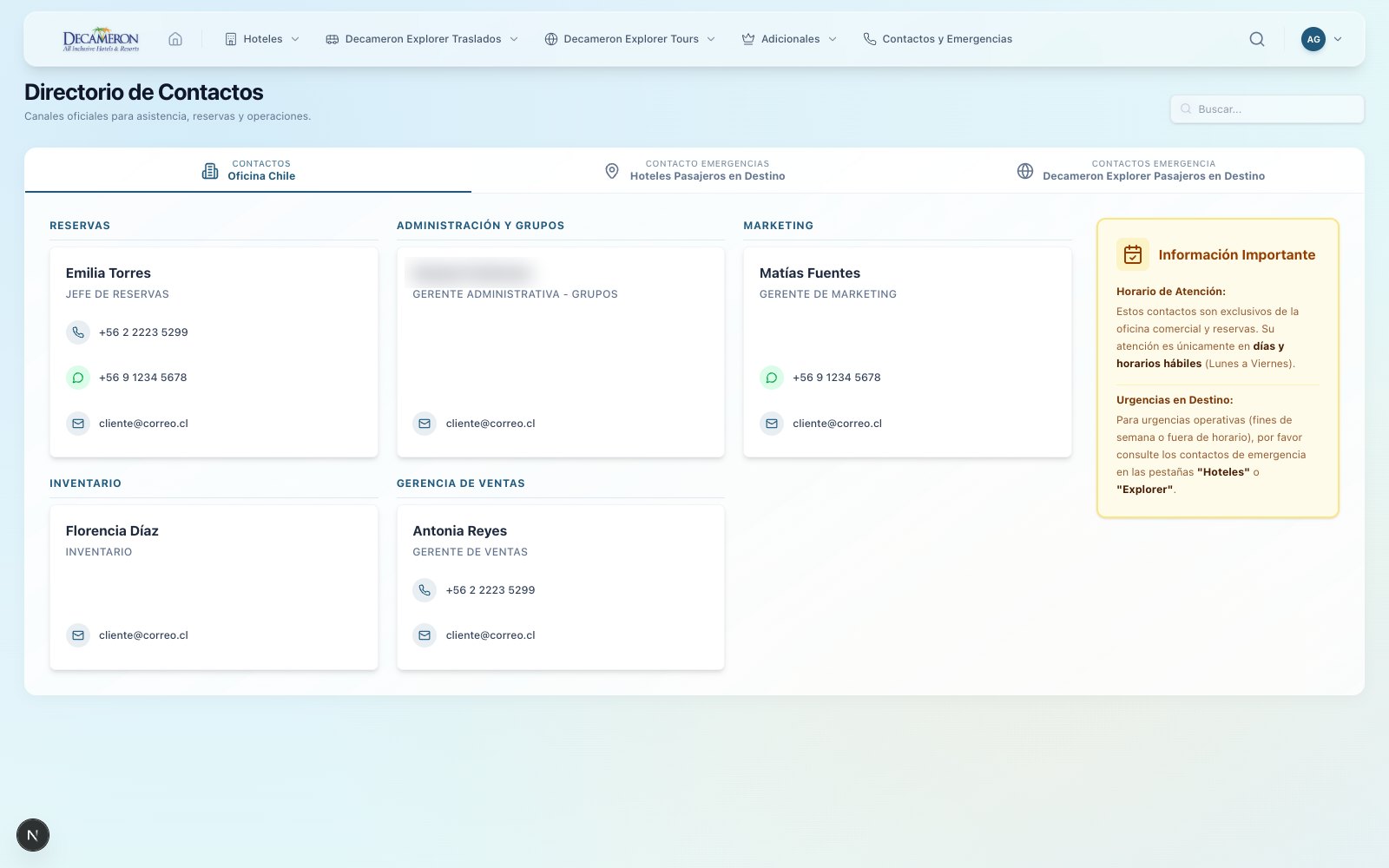Image resolution: width=1389 pixels, height=868 pixels.
Task: Open search via magnifier icon in navbar
Action: 1256,39
